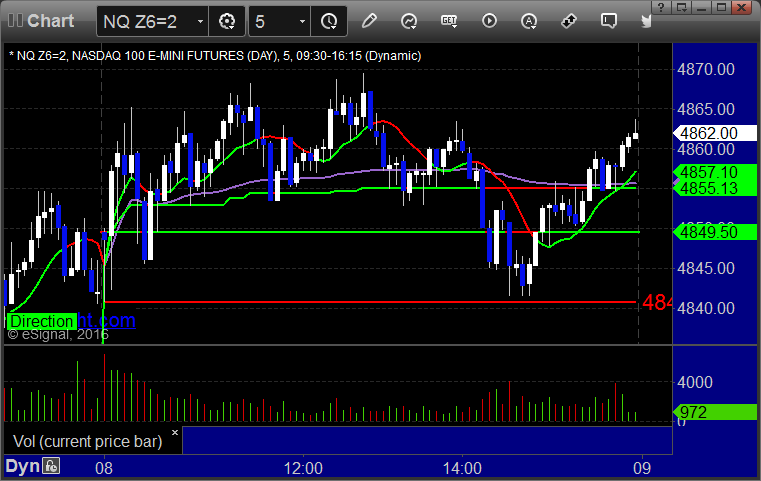Open the time template clock menu
This screenshot has height=481, width=761.
point(329,21)
